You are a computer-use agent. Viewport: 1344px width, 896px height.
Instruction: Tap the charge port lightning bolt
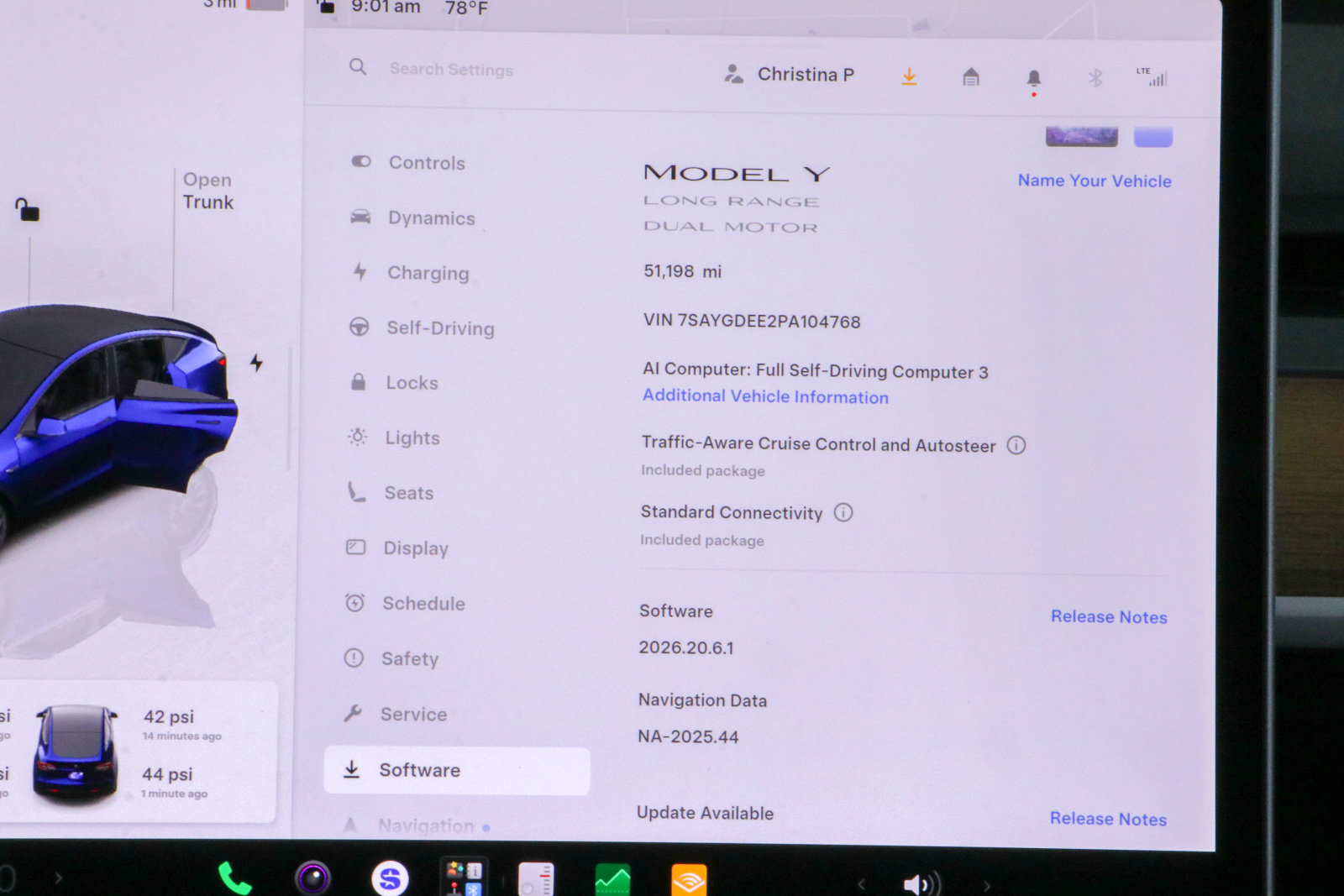tap(256, 363)
